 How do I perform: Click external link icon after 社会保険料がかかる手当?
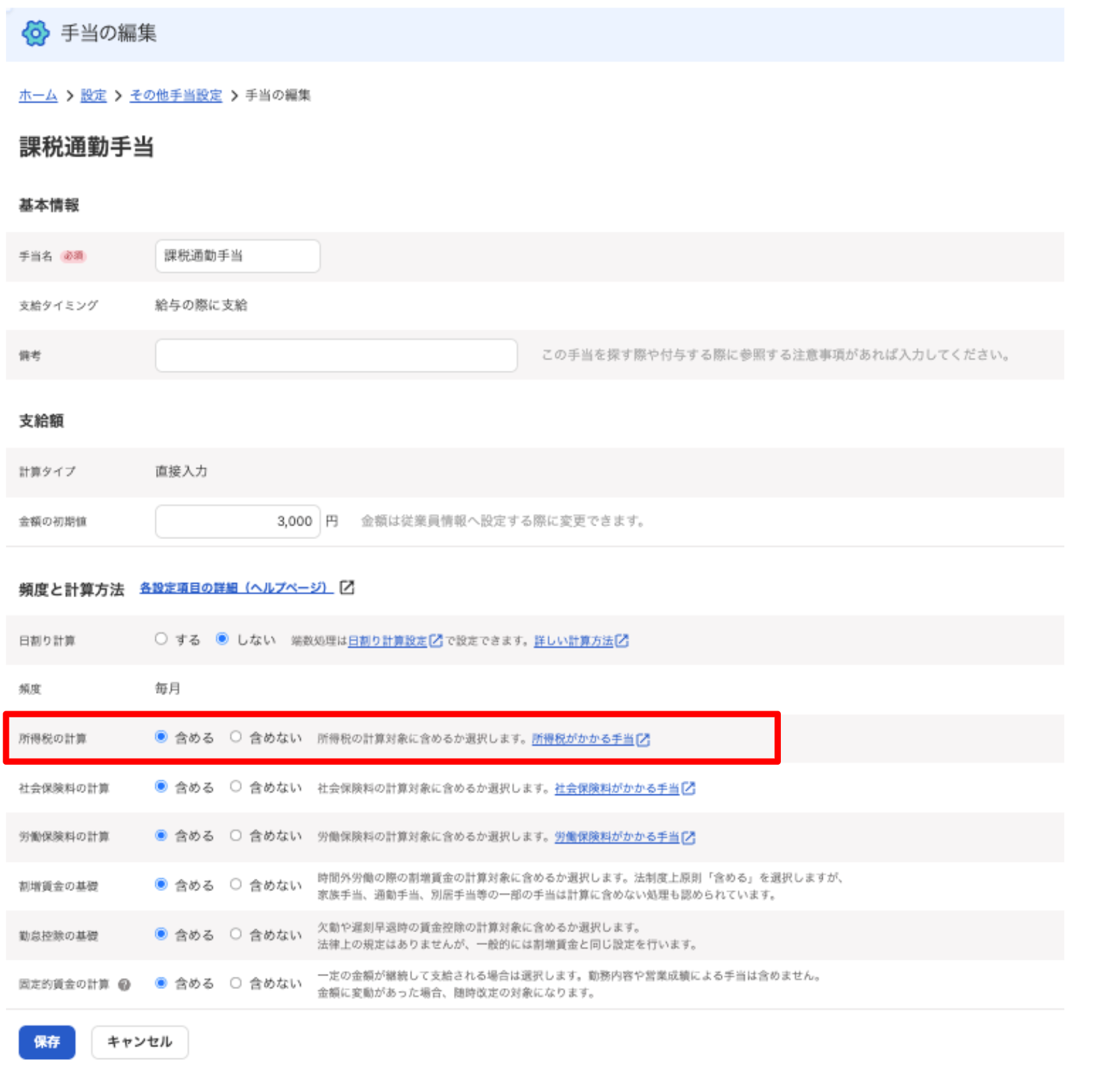click(x=688, y=788)
